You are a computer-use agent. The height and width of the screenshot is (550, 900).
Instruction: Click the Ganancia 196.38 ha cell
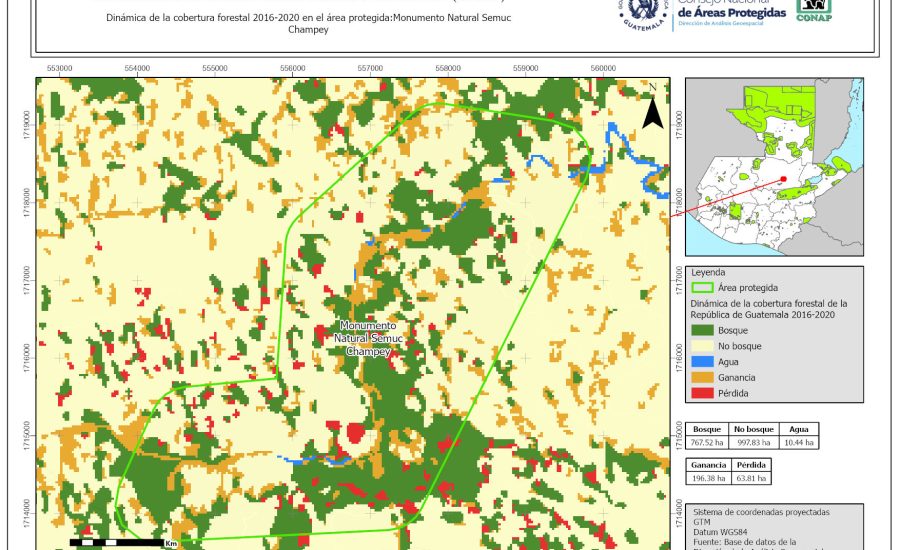[x=708, y=479]
